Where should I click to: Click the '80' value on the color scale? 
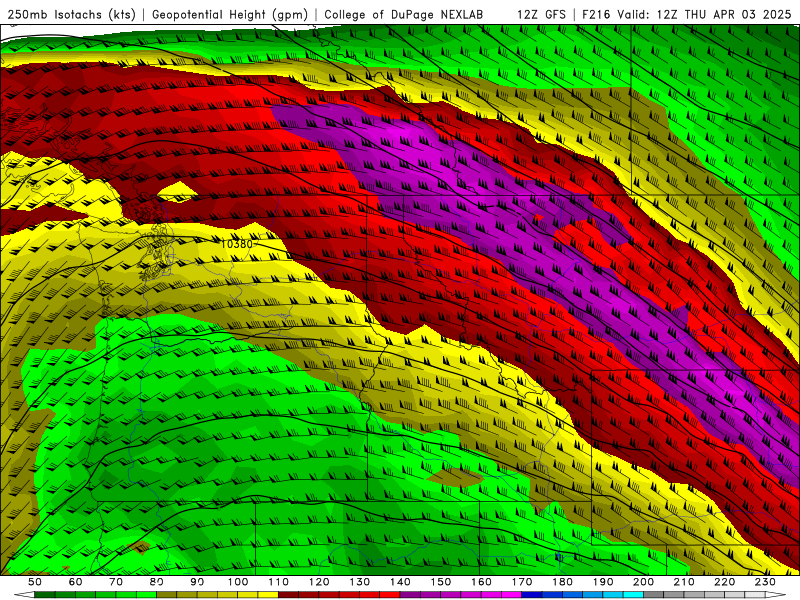point(157,582)
